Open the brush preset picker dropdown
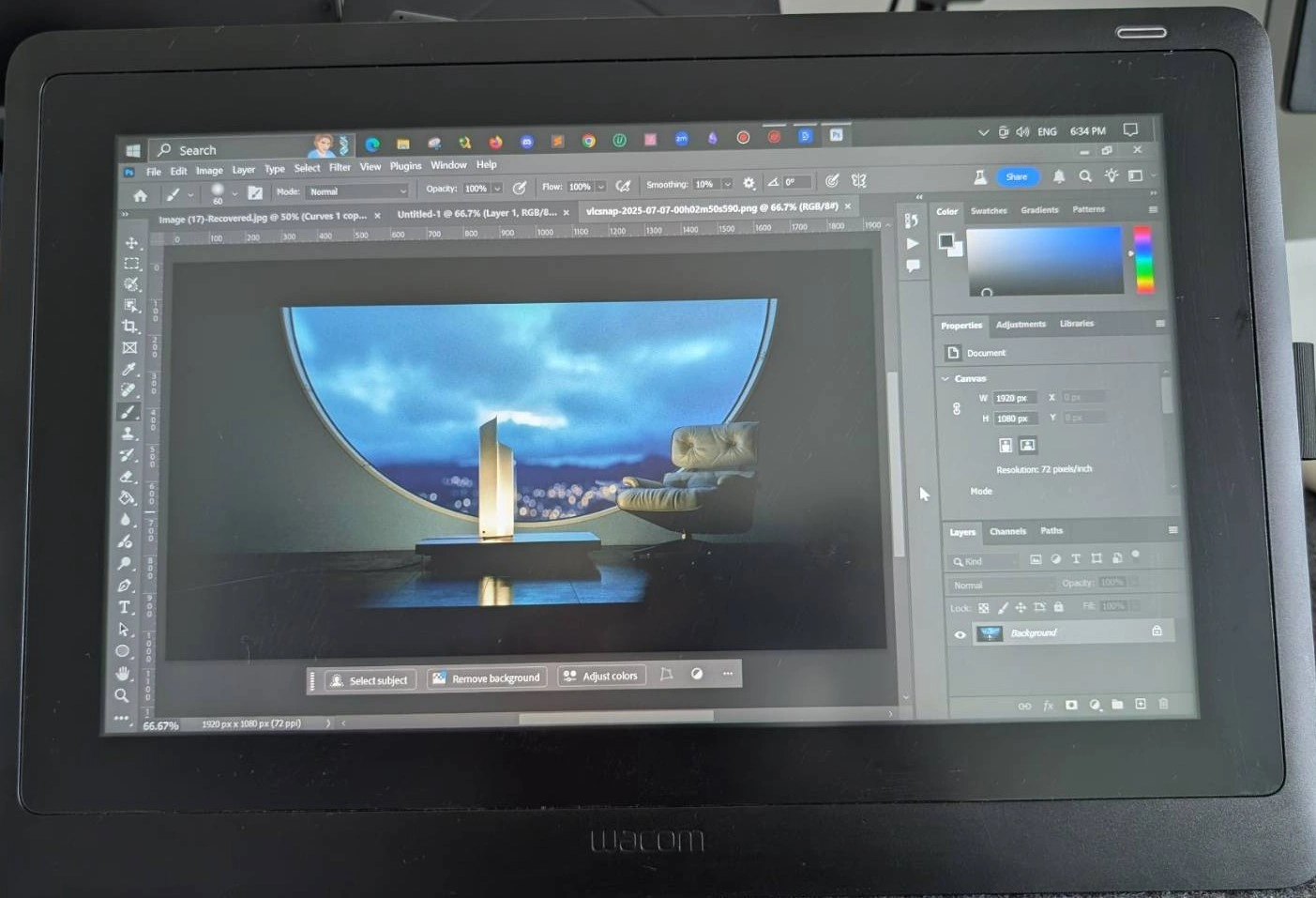The image size is (1316, 898). pos(234,193)
